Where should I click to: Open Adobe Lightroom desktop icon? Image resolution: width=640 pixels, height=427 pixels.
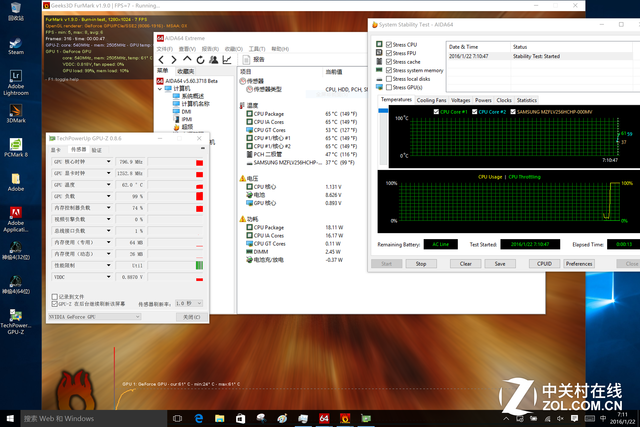16,83
